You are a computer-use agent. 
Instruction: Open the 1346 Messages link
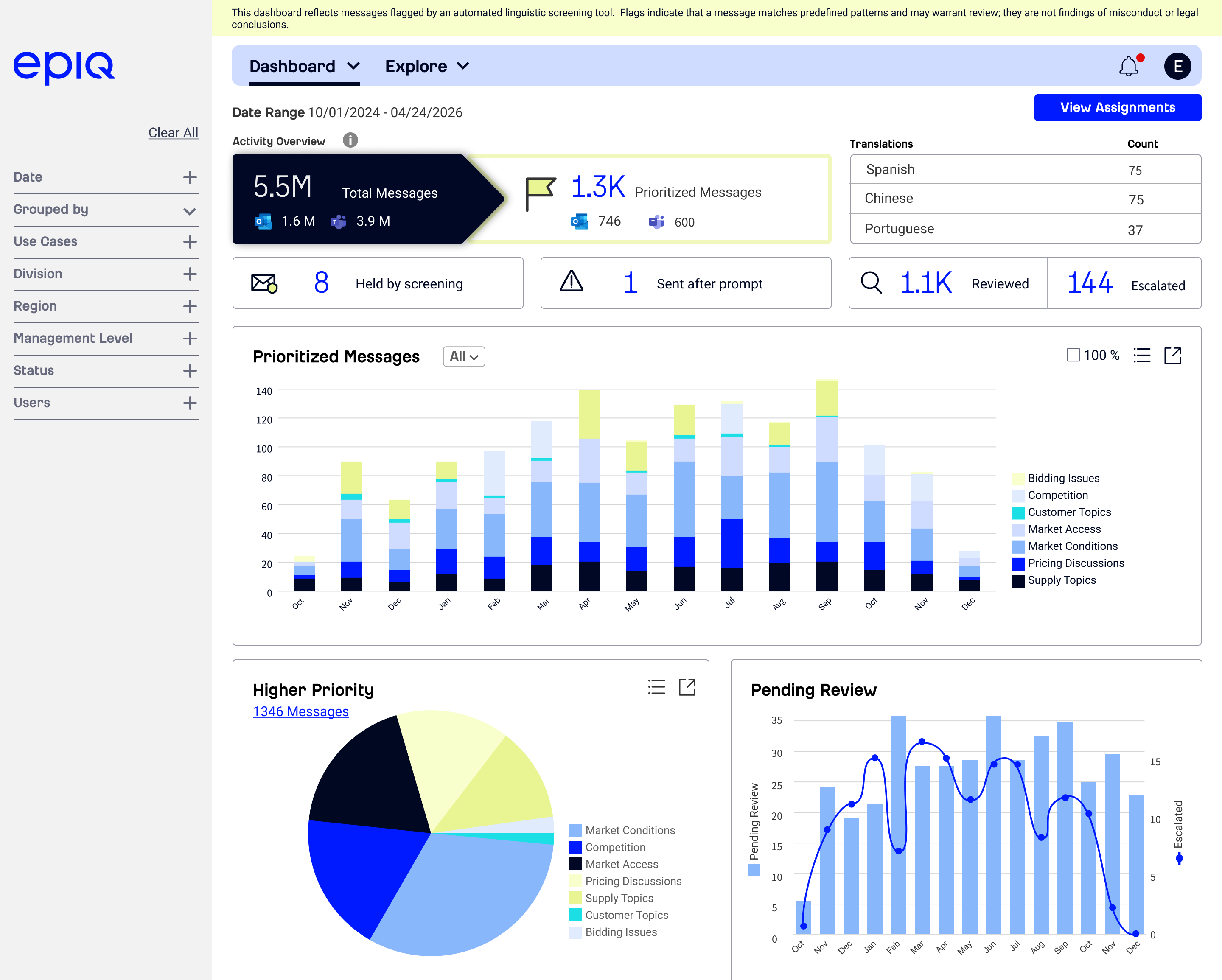[x=300, y=711]
